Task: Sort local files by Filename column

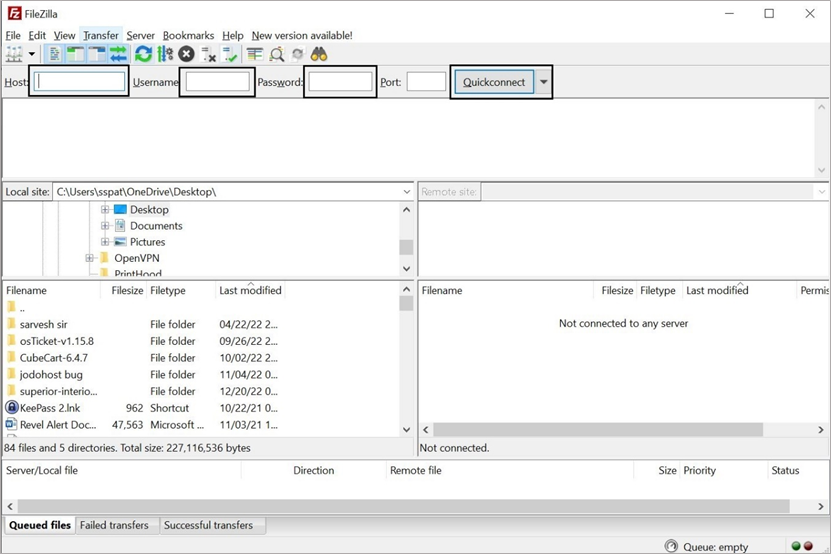Action: click(x=52, y=291)
